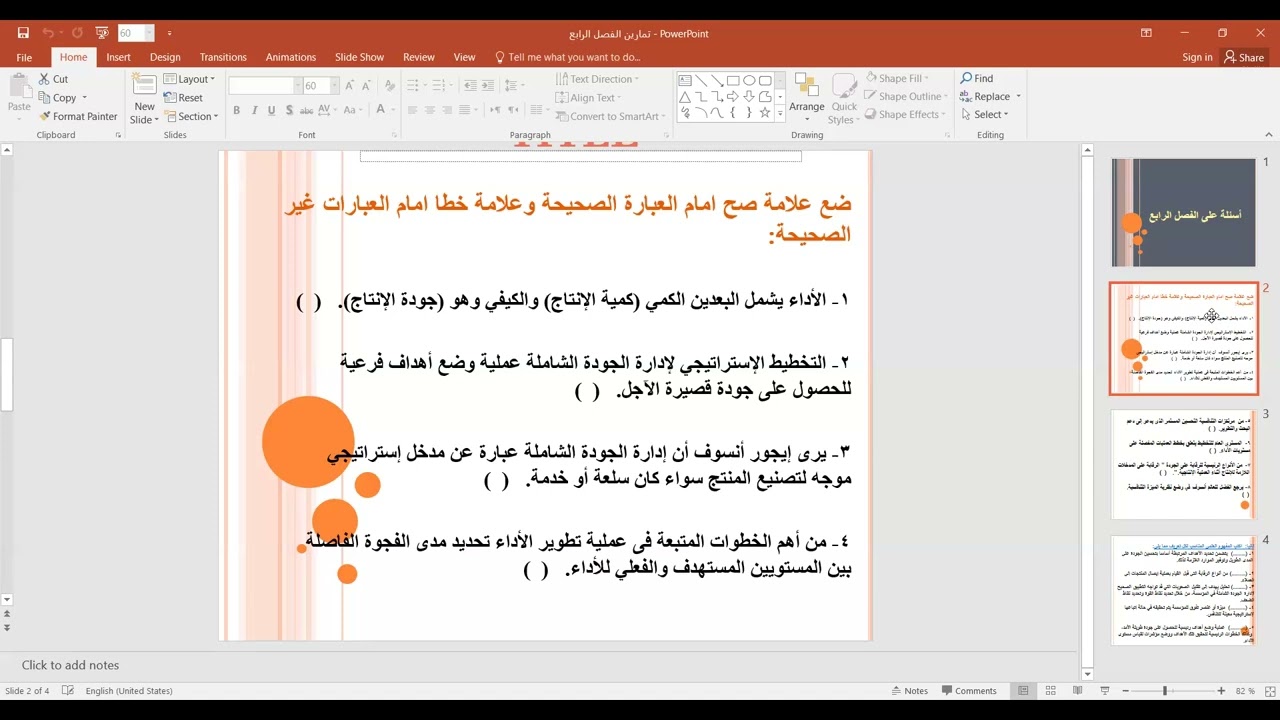Click the spell check icon in status bar

point(68,691)
